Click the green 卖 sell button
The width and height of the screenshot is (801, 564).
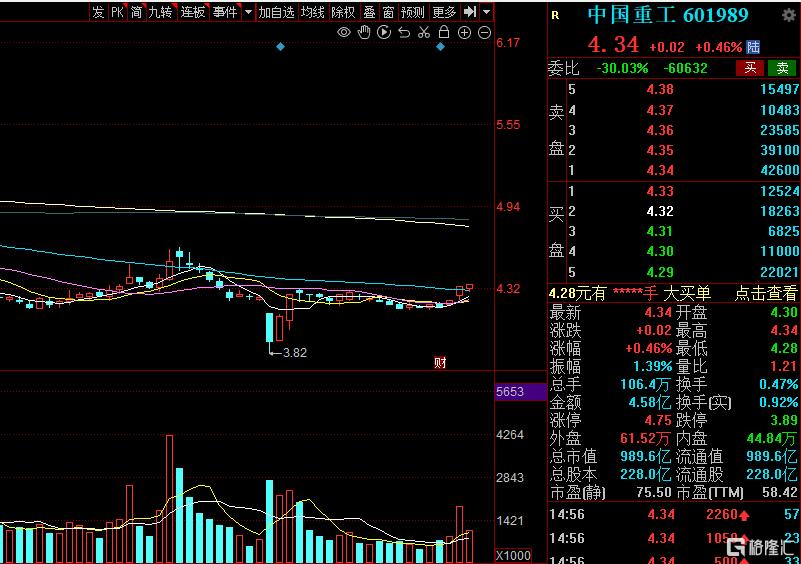click(x=782, y=68)
